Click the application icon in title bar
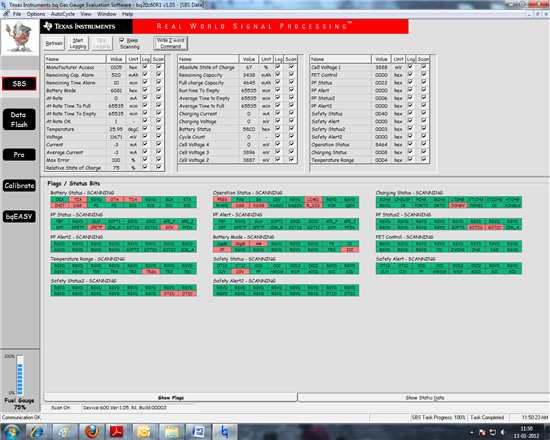Image resolution: width=550 pixels, height=440 pixels. pyautogui.click(x=4, y=5)
